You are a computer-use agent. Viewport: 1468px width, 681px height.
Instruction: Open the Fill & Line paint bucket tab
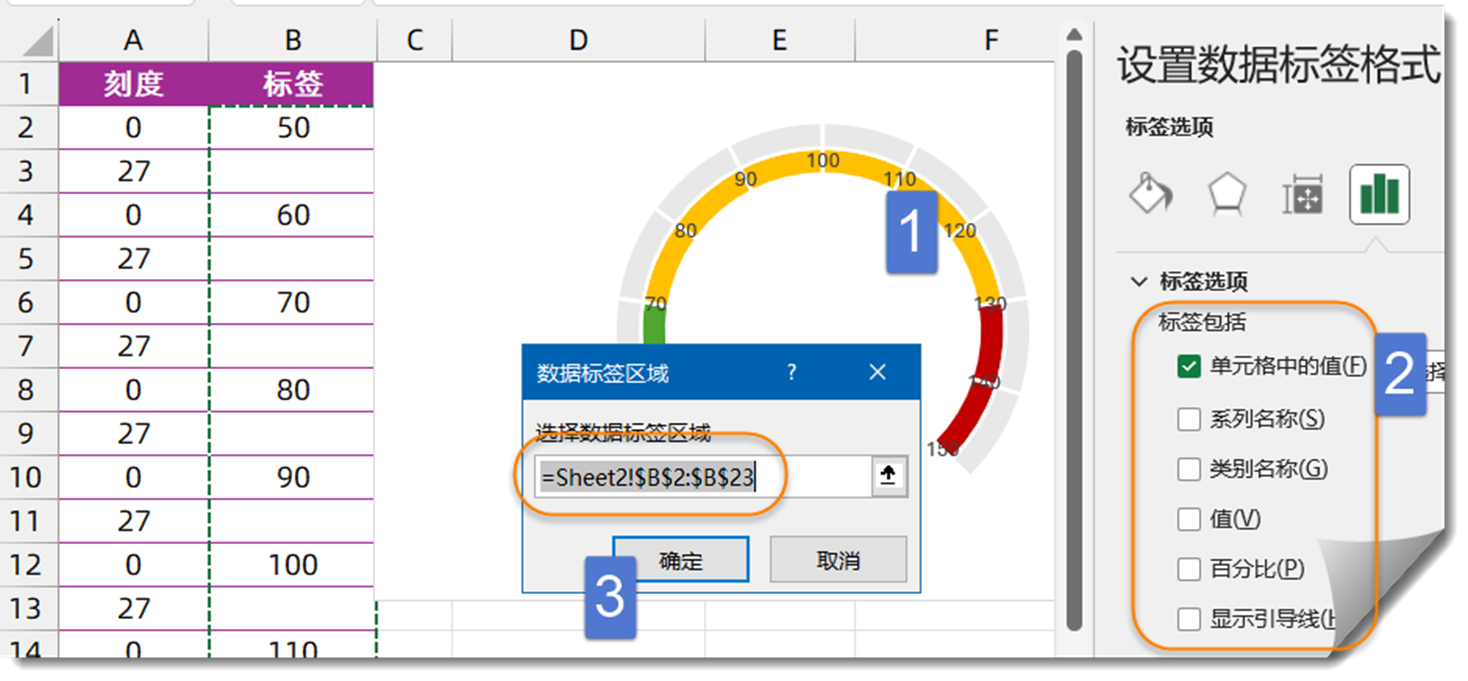(1151, 194)
